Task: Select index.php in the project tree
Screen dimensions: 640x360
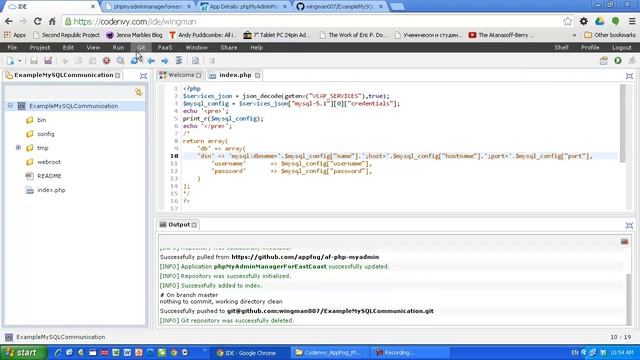Action: (x=51, y=190)
